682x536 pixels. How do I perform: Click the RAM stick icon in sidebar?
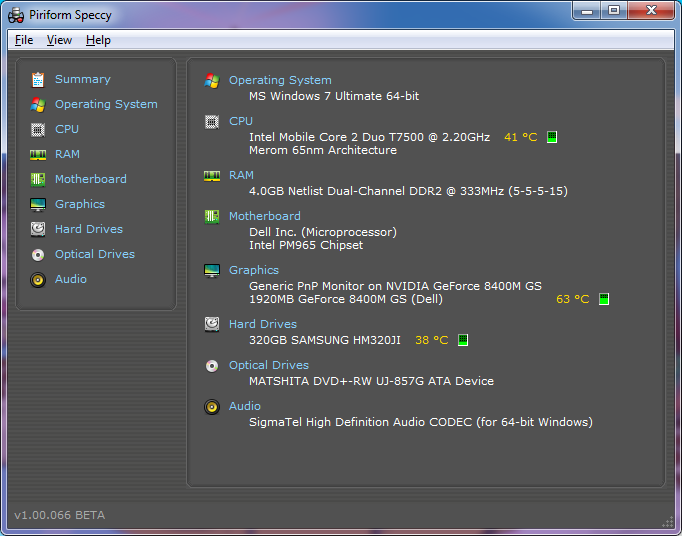[38, 154]
